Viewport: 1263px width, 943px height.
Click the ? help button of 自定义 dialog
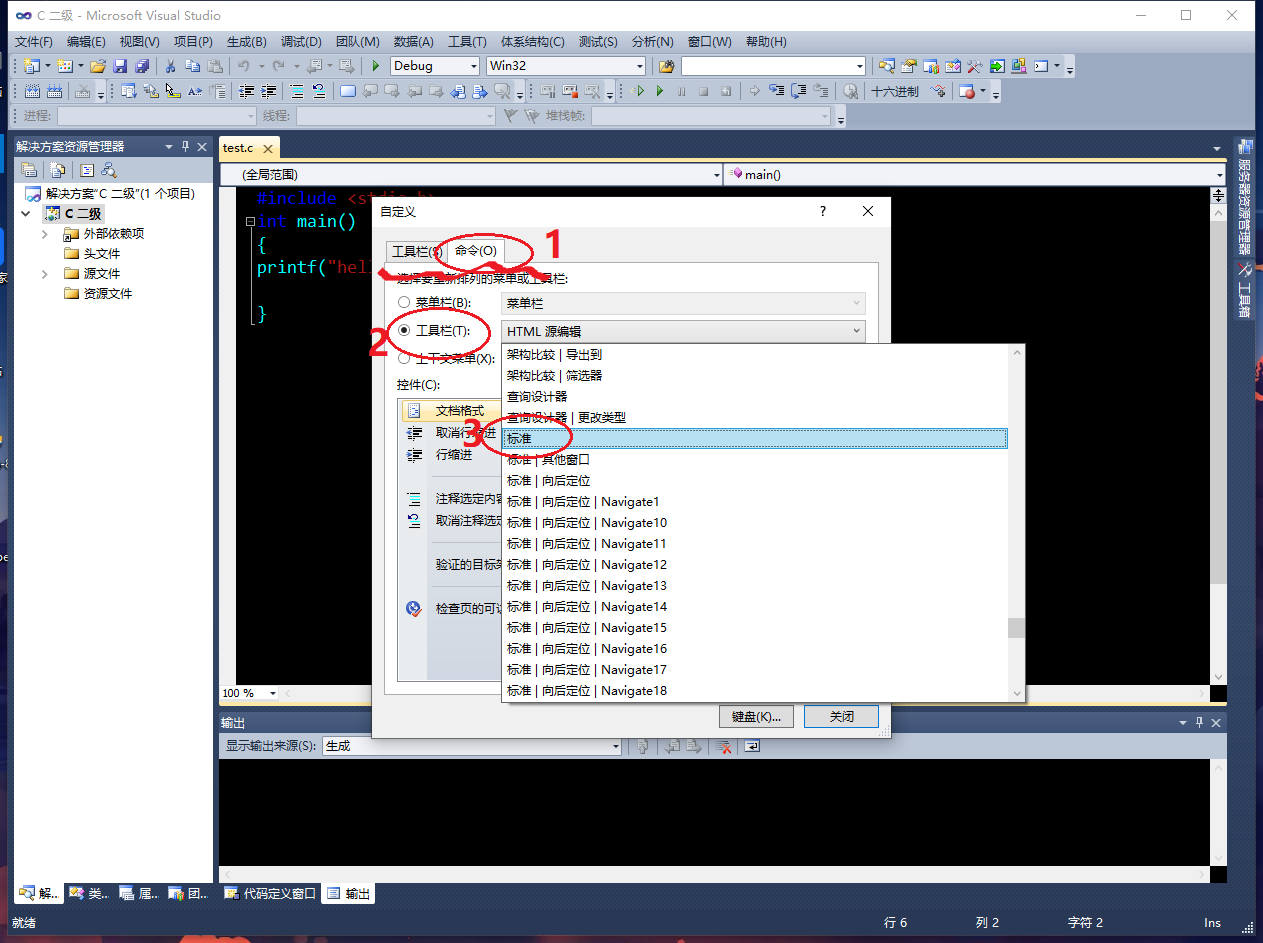pos(823,211)
